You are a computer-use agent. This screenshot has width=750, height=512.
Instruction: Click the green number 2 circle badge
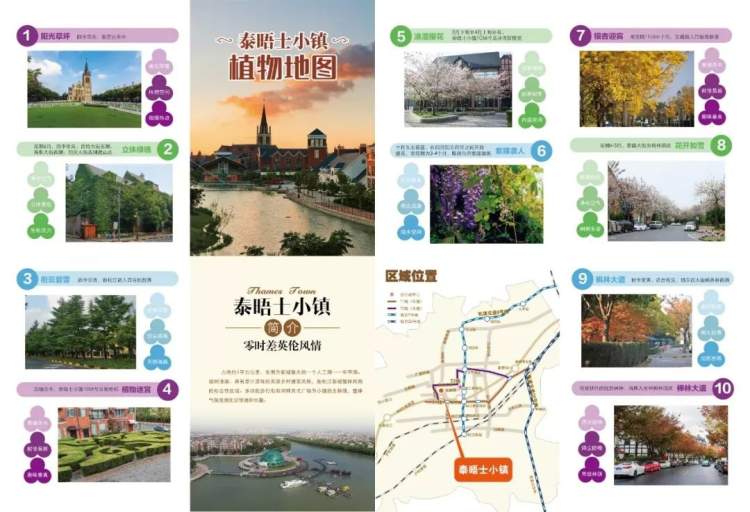pyautogui.click(x=167, y=149)
